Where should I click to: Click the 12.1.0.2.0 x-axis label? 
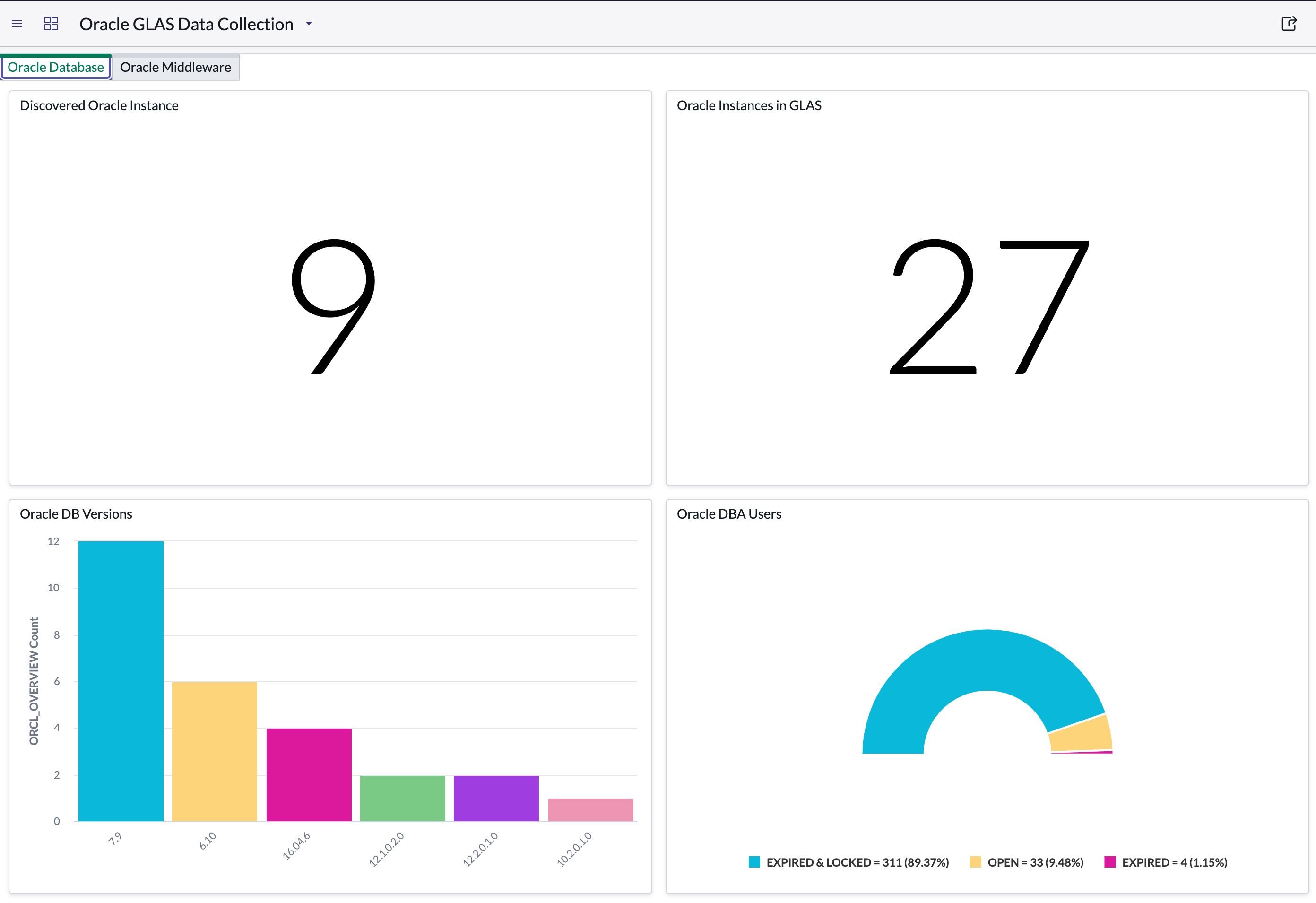(x=387, y=849)
